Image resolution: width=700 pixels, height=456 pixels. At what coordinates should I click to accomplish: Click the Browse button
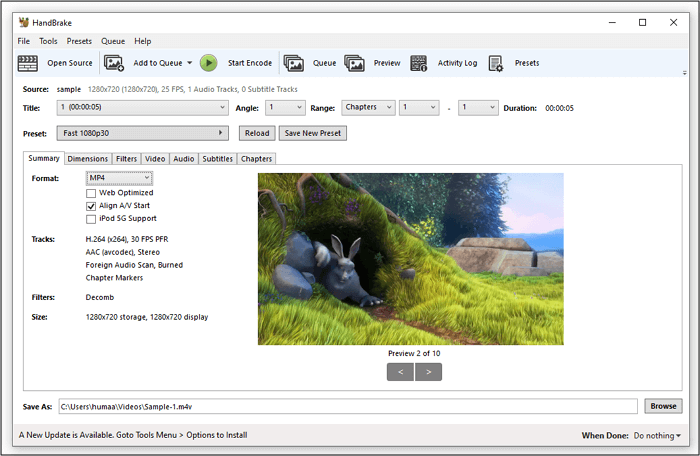point(663,406)
